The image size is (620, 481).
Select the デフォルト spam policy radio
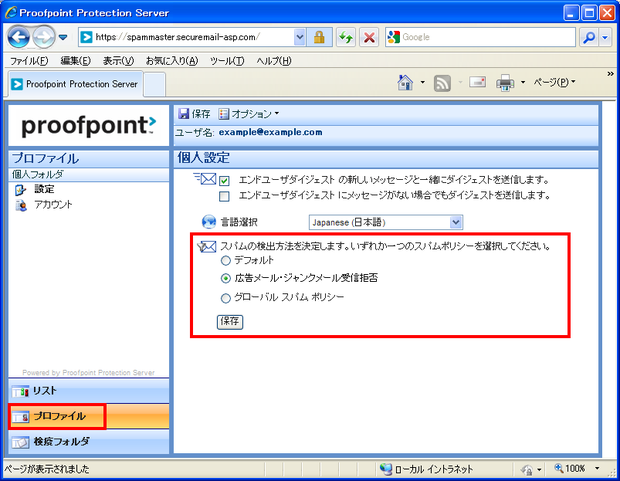(x=225, y=261)
